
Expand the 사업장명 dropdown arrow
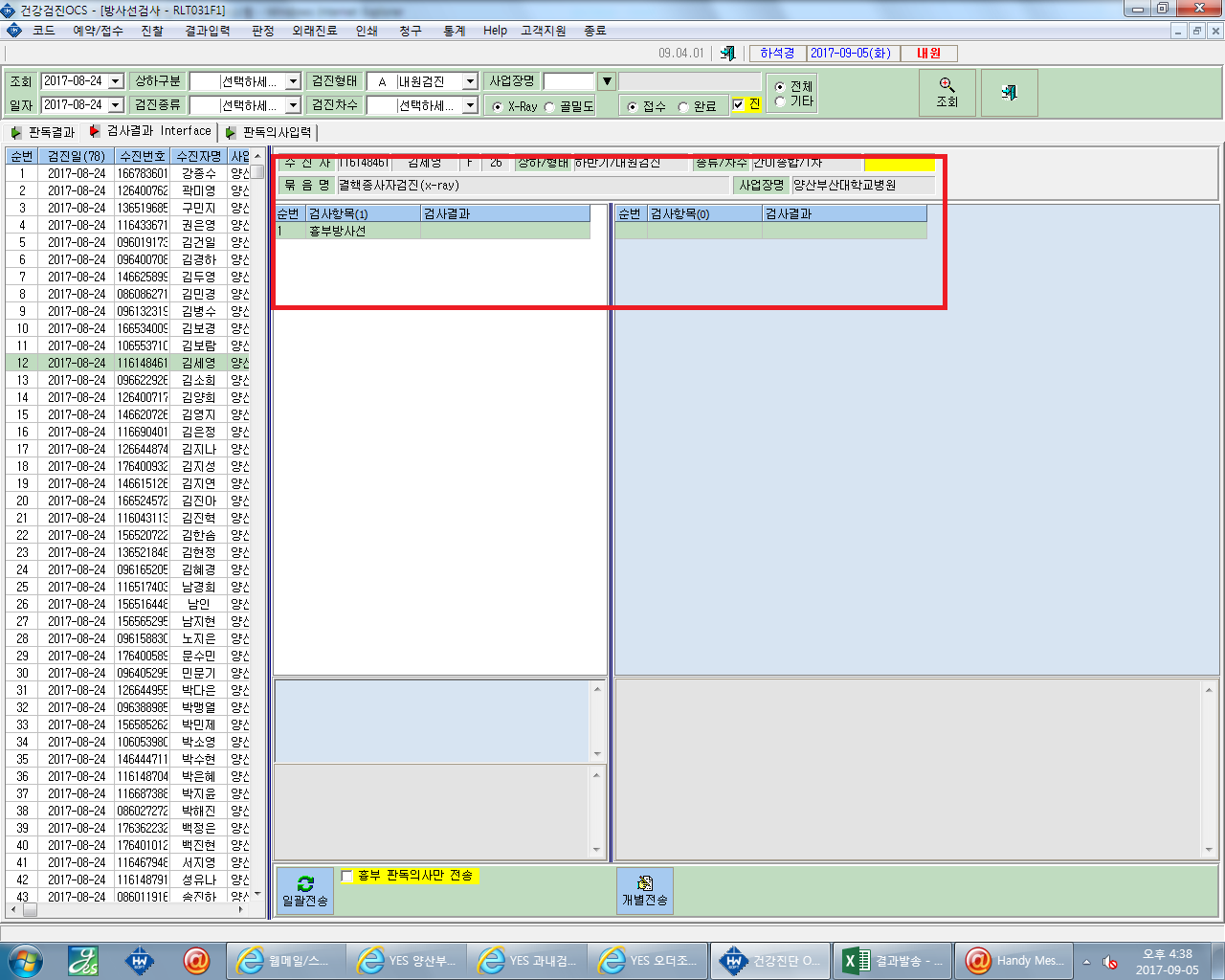click(x=607, y=81)
